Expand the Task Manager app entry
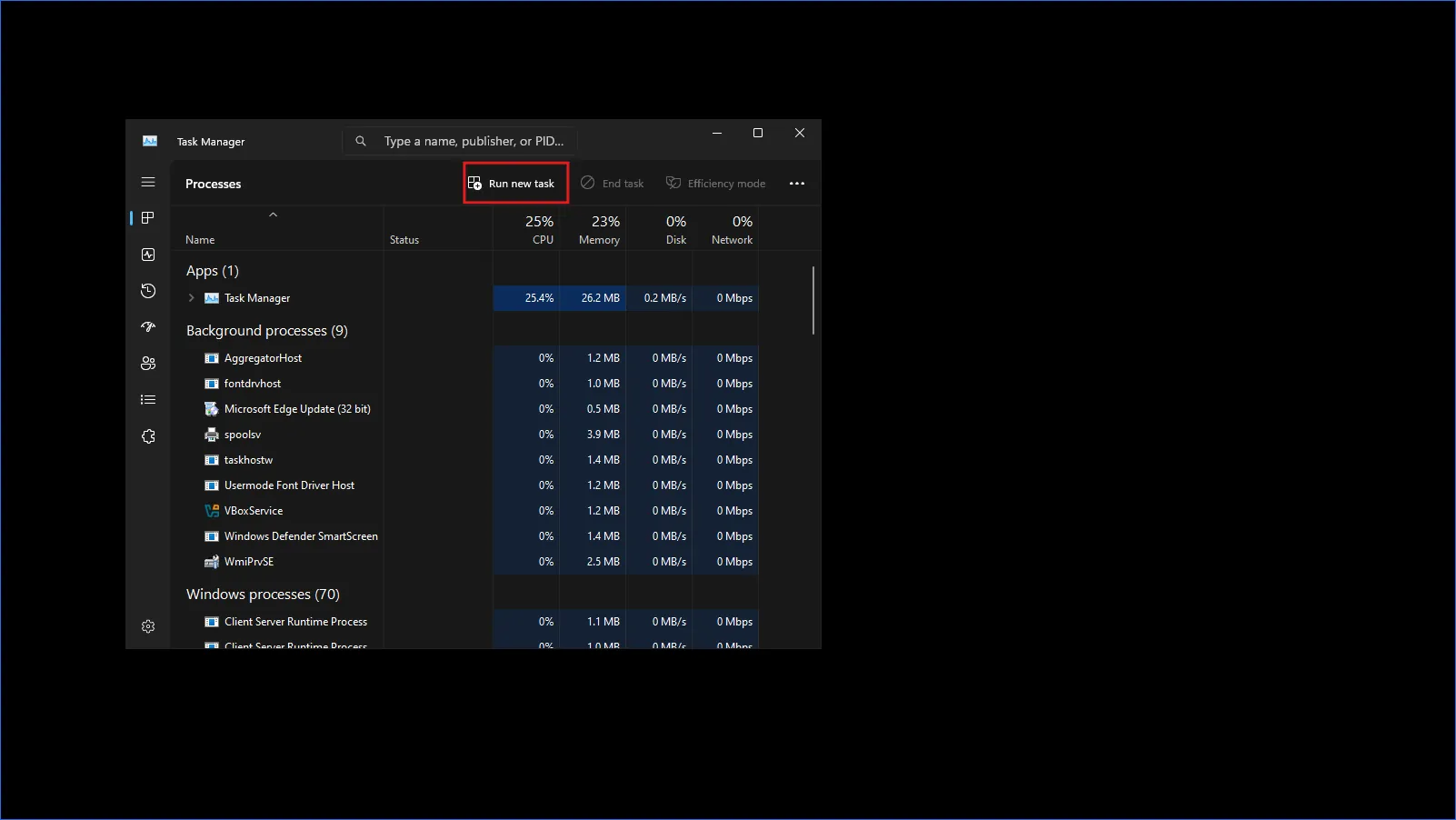The width and height of the screenshot is (1456, 820). click(191, 297)
